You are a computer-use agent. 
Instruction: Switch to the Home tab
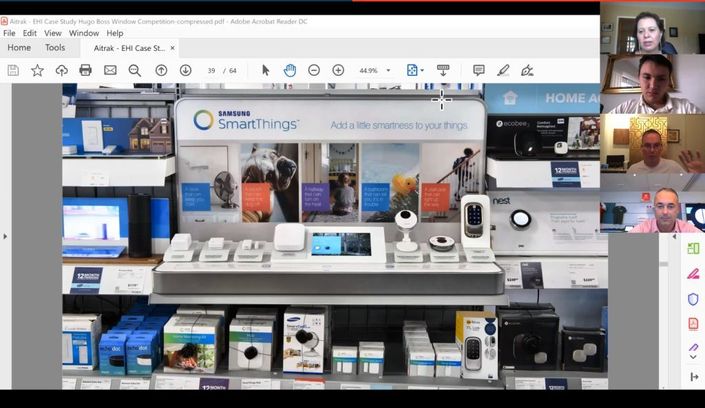[19, 48]
